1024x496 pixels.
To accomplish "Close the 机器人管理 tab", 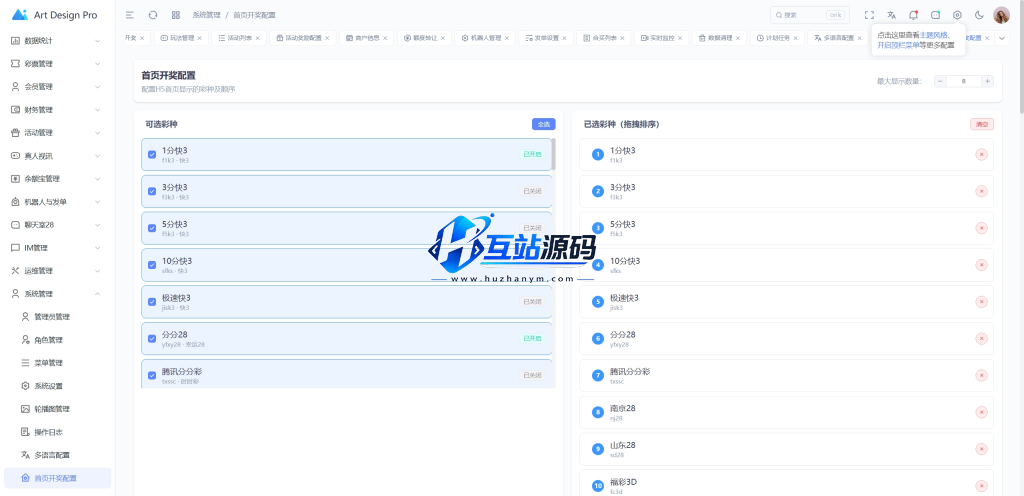I will point(506,38).
